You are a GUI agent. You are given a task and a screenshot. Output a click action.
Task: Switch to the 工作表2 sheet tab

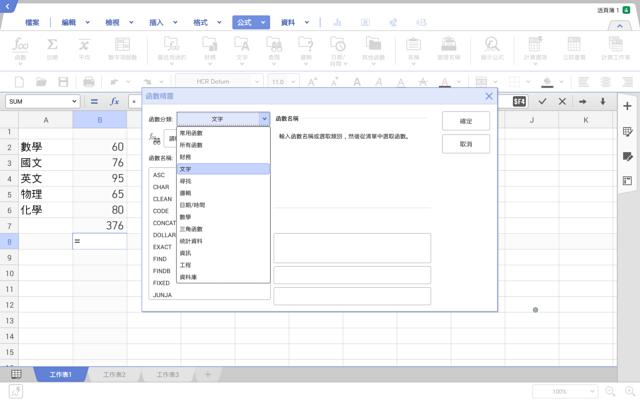114,374
